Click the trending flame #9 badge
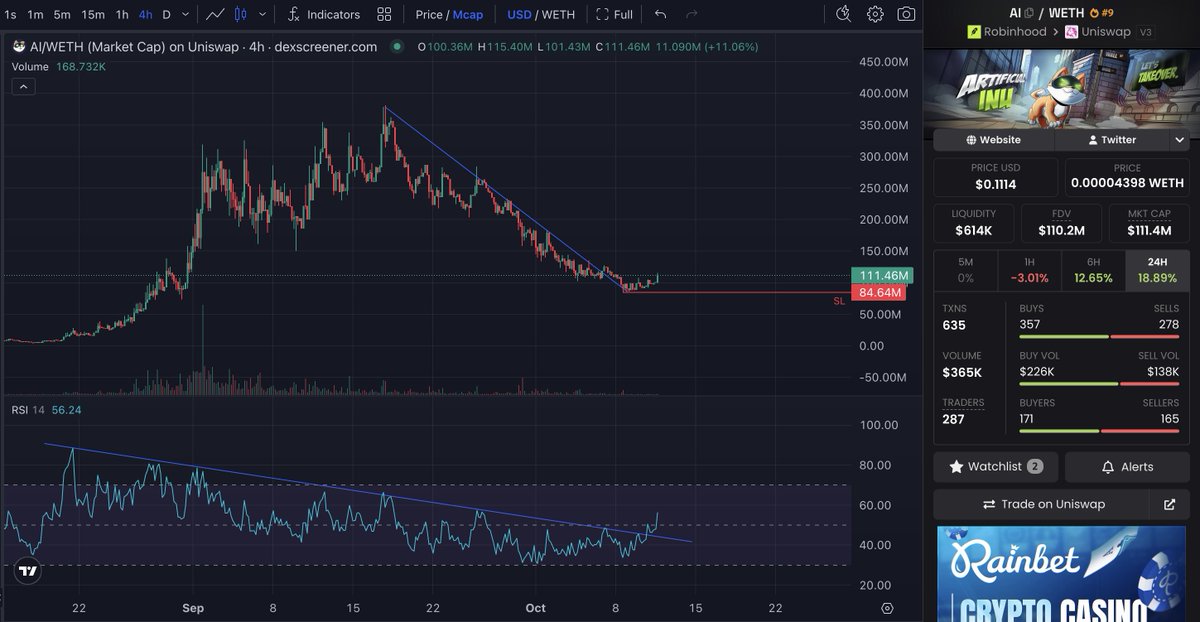Screen dimensions: 1200x622 [1101, 13]
